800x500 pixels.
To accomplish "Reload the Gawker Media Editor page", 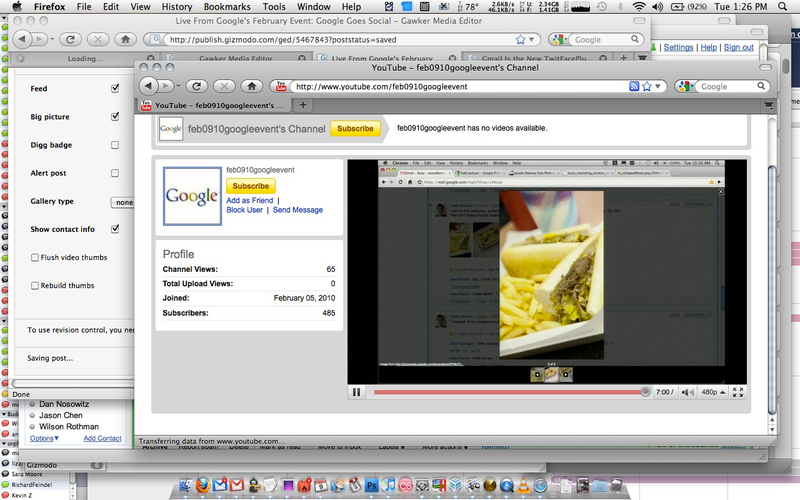I will point(70,39).
